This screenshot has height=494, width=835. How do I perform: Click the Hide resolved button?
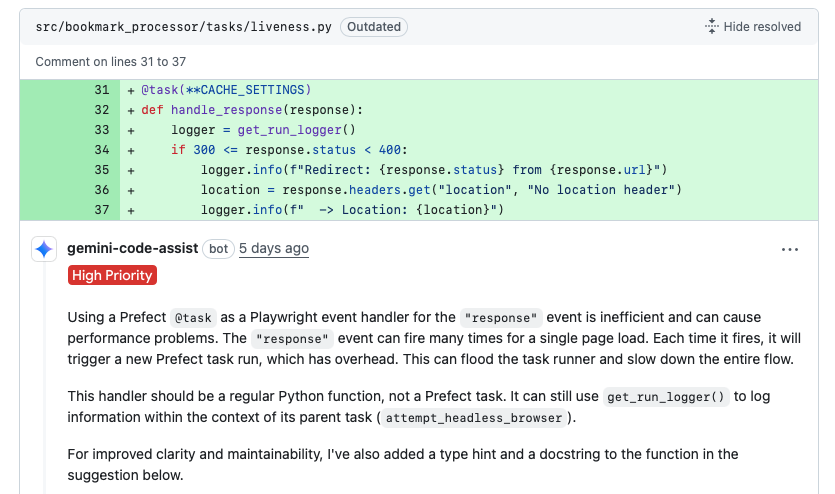(x=752, y=27)
